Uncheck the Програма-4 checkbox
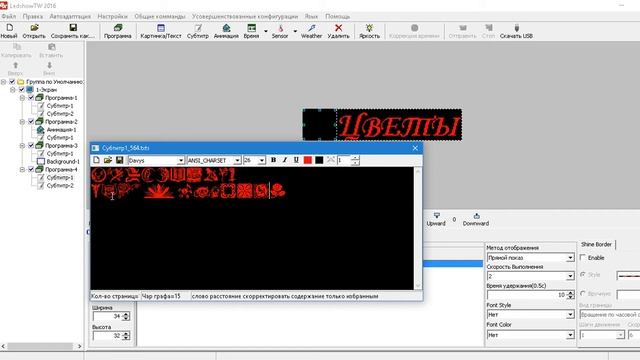This screenshot has height=360, width=640. coord(31,169)
